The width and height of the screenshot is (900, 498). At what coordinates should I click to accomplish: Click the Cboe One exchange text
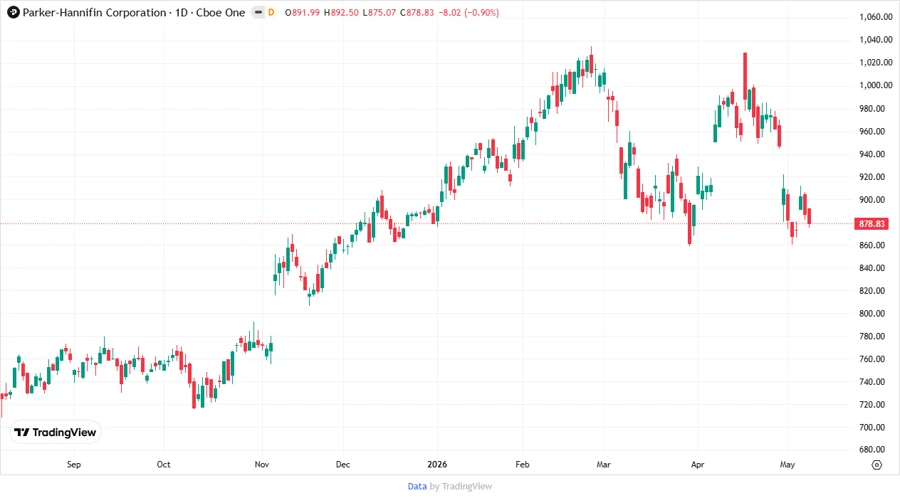(x=220, y=12)
